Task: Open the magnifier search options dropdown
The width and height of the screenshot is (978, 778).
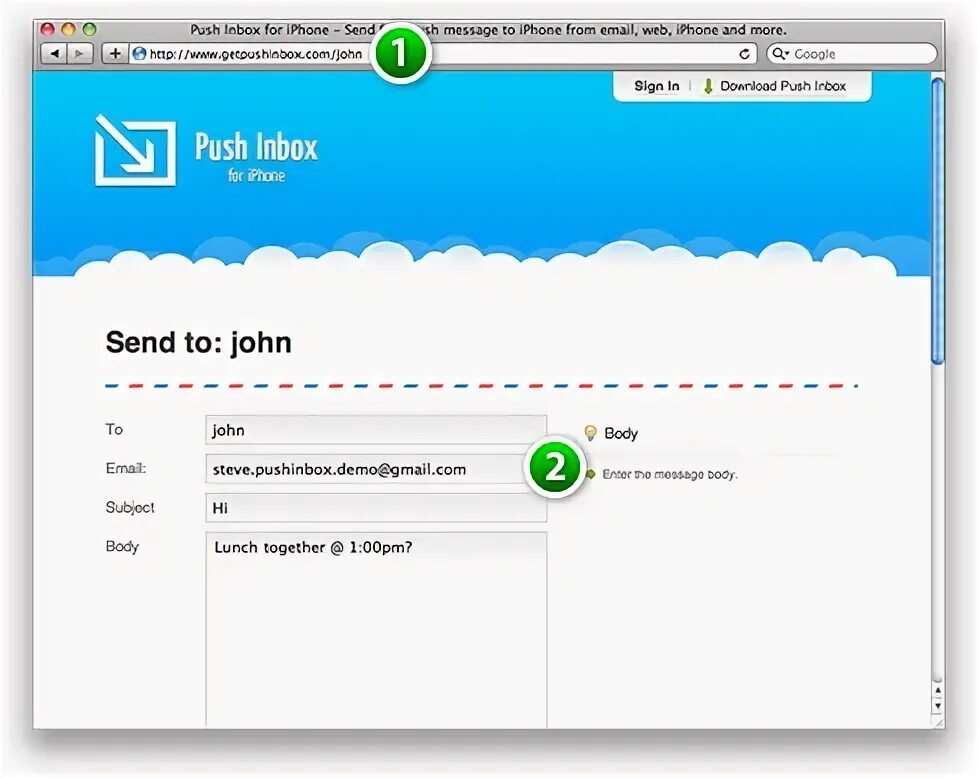Action: 780,54
